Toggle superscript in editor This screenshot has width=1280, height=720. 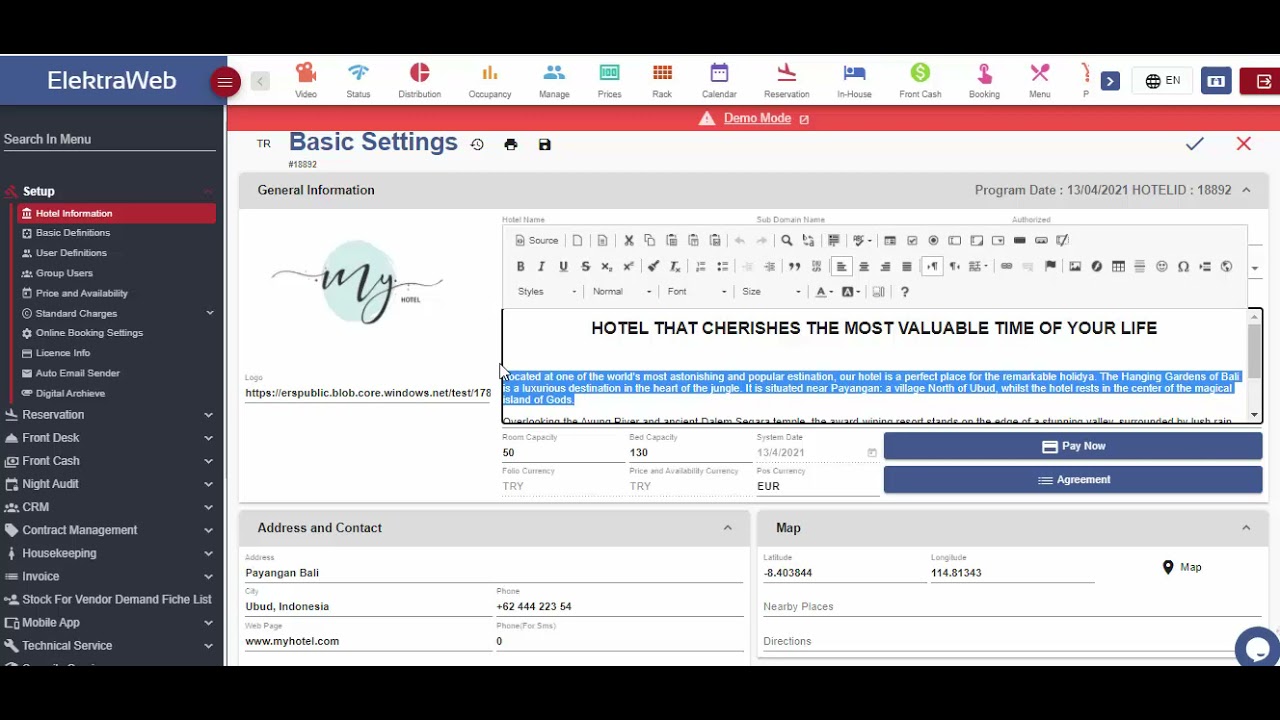(628, 266)
